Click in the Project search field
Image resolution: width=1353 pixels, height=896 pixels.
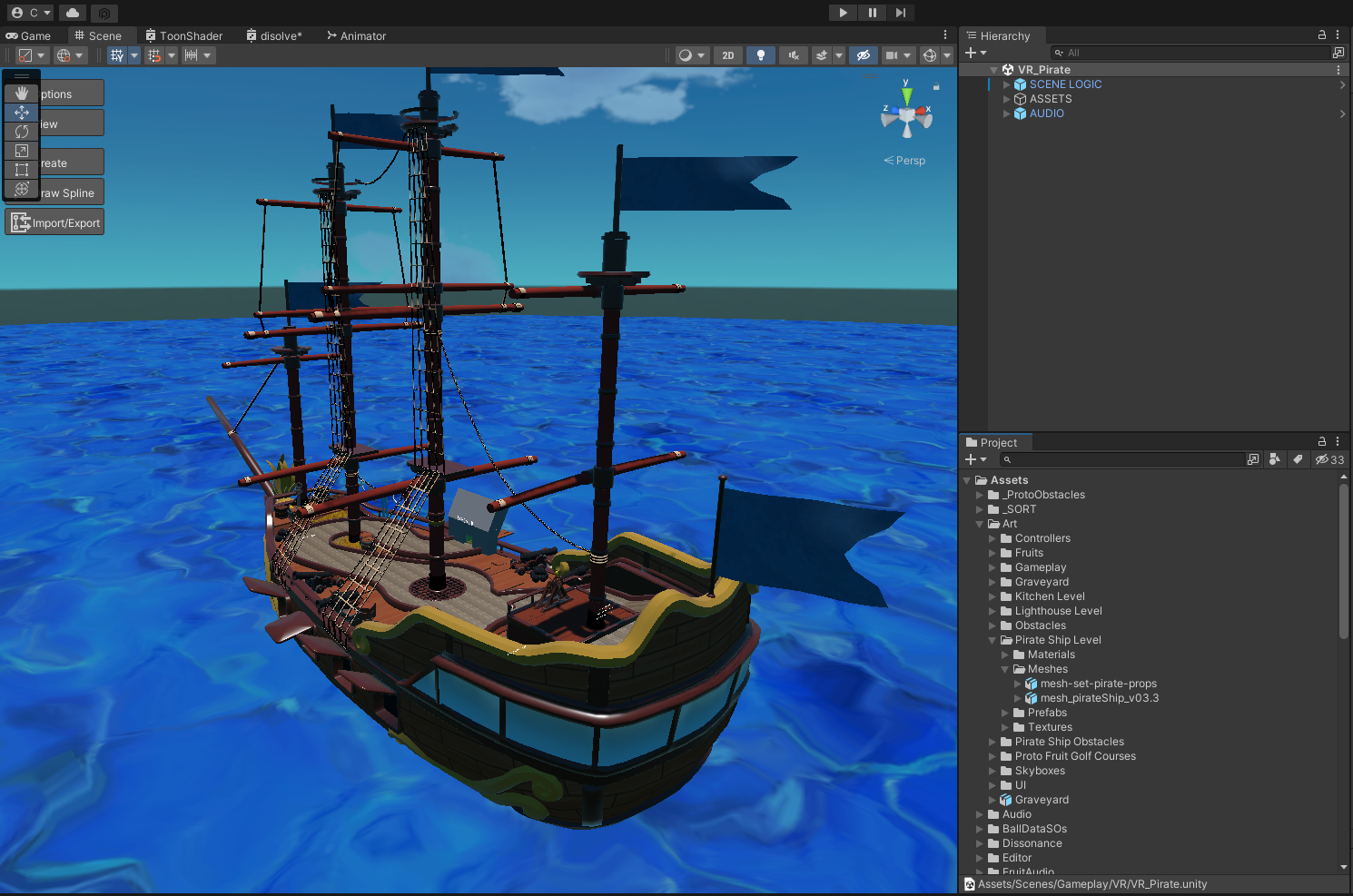click(x=1121, y=459)
